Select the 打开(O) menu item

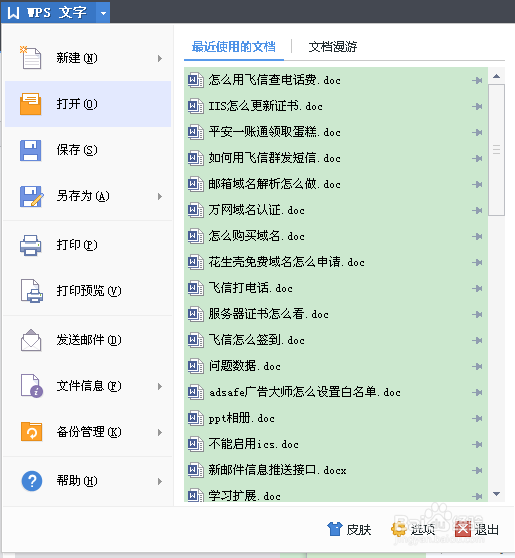(88, 104)
